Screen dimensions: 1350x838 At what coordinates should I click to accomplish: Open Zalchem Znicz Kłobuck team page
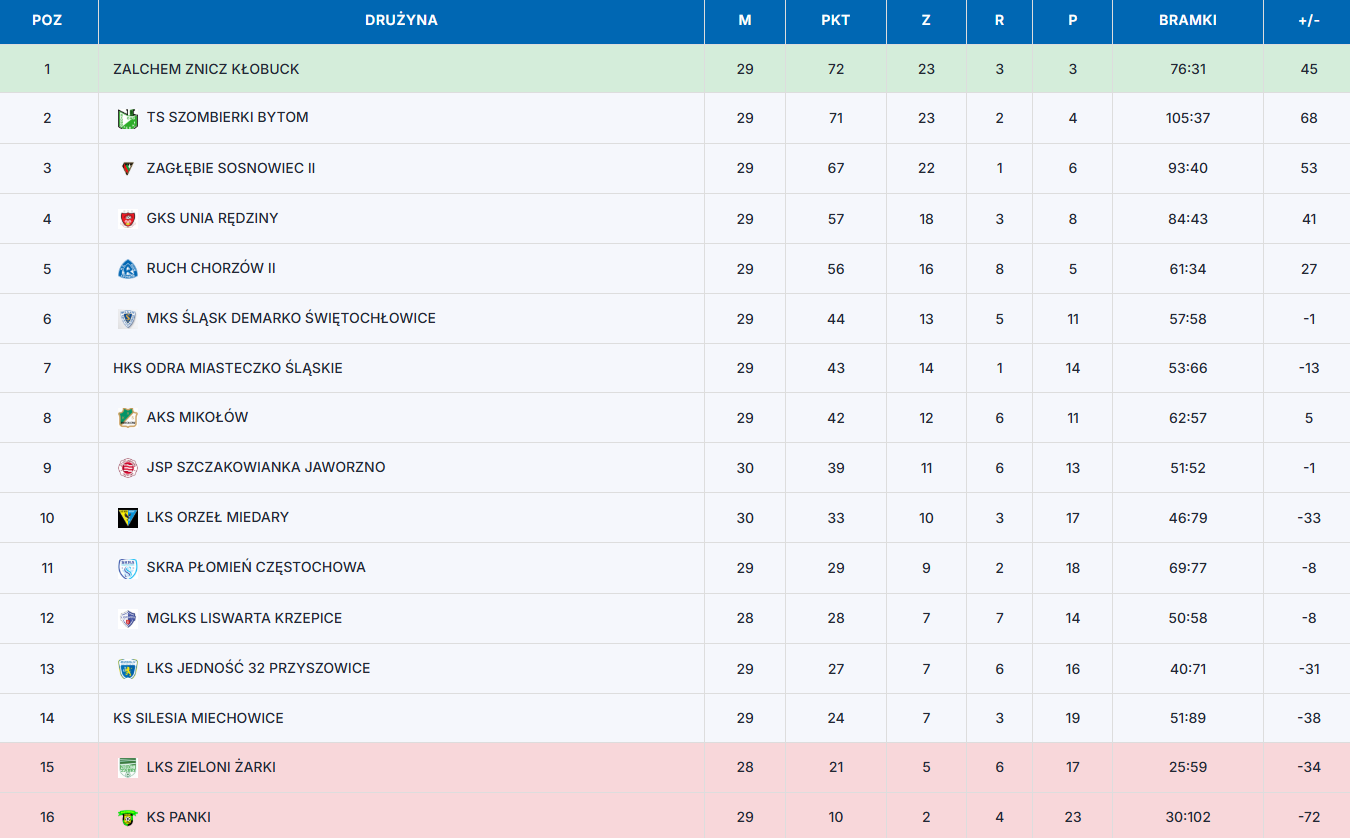pos(206,69)
